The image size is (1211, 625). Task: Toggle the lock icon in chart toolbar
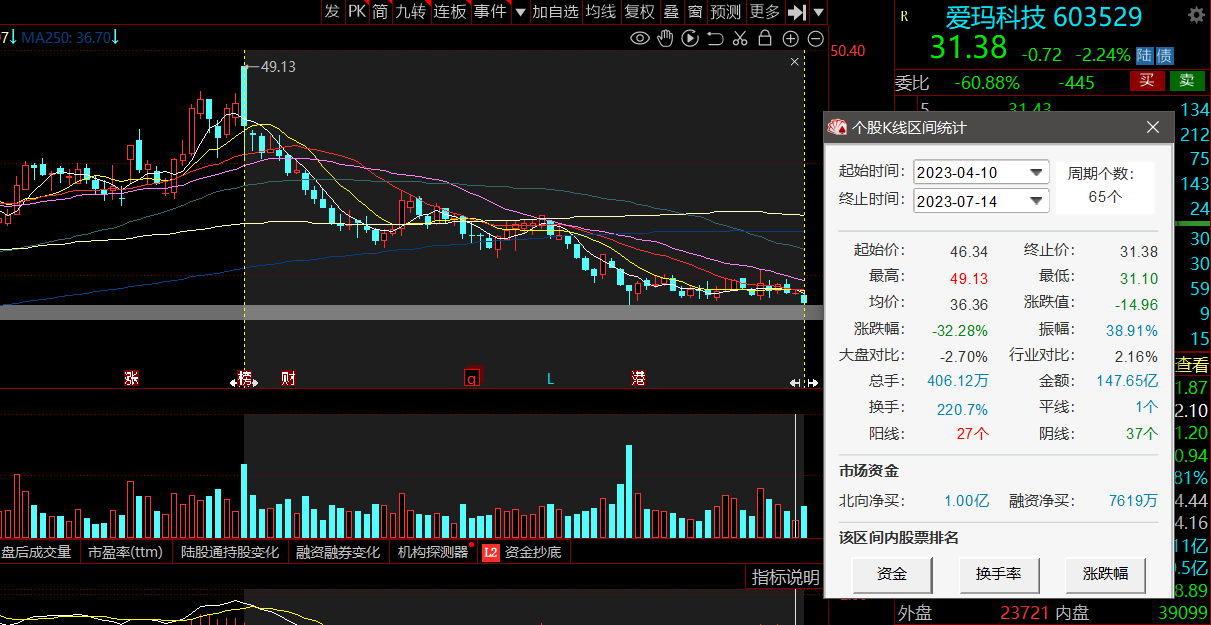pyautogui.click(x=765, y=39)
